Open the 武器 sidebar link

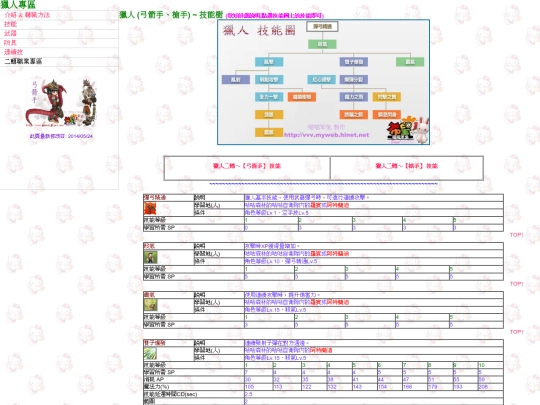pyautogui.click(x=10, y=33)
